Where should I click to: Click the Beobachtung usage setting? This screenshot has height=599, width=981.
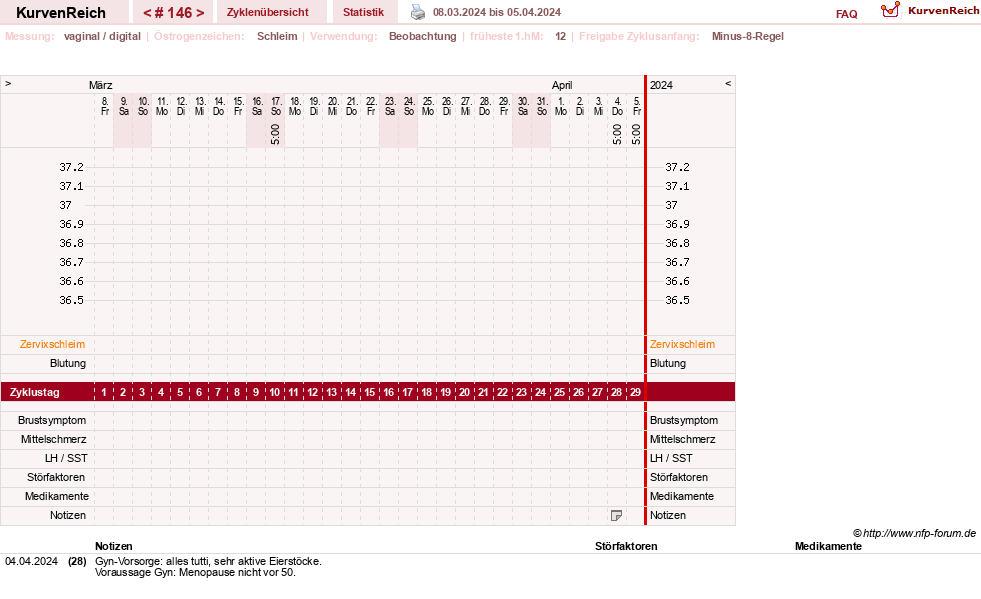422,36
